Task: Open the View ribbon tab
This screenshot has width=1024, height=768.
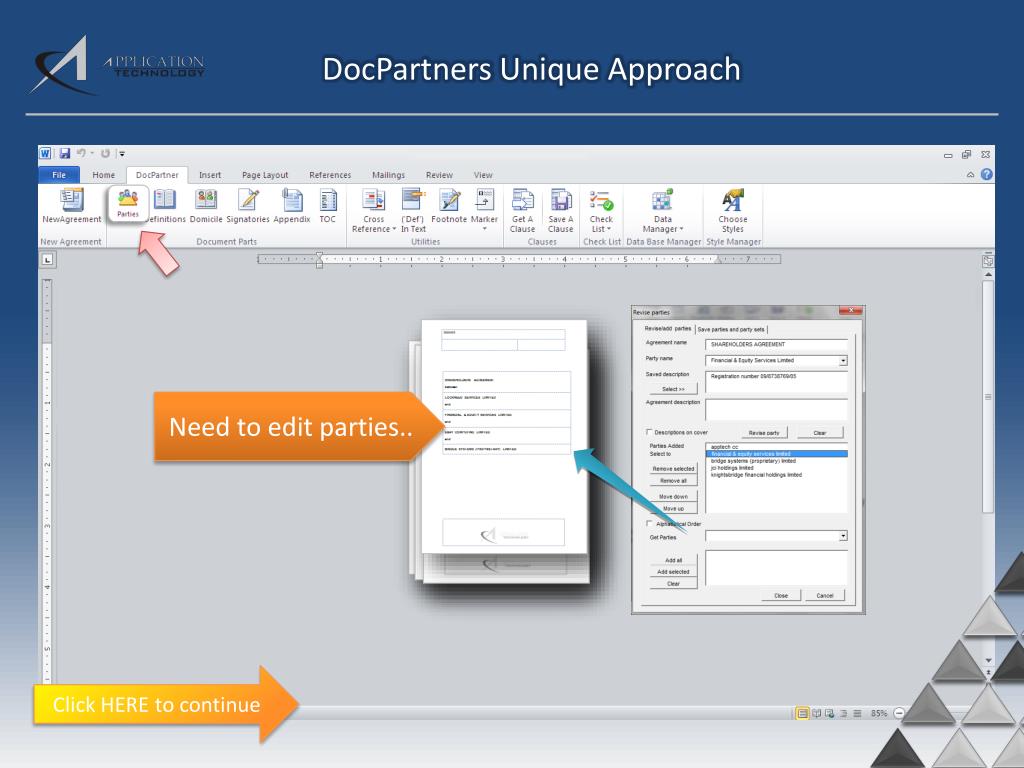Action: click(x=483, y=175)
